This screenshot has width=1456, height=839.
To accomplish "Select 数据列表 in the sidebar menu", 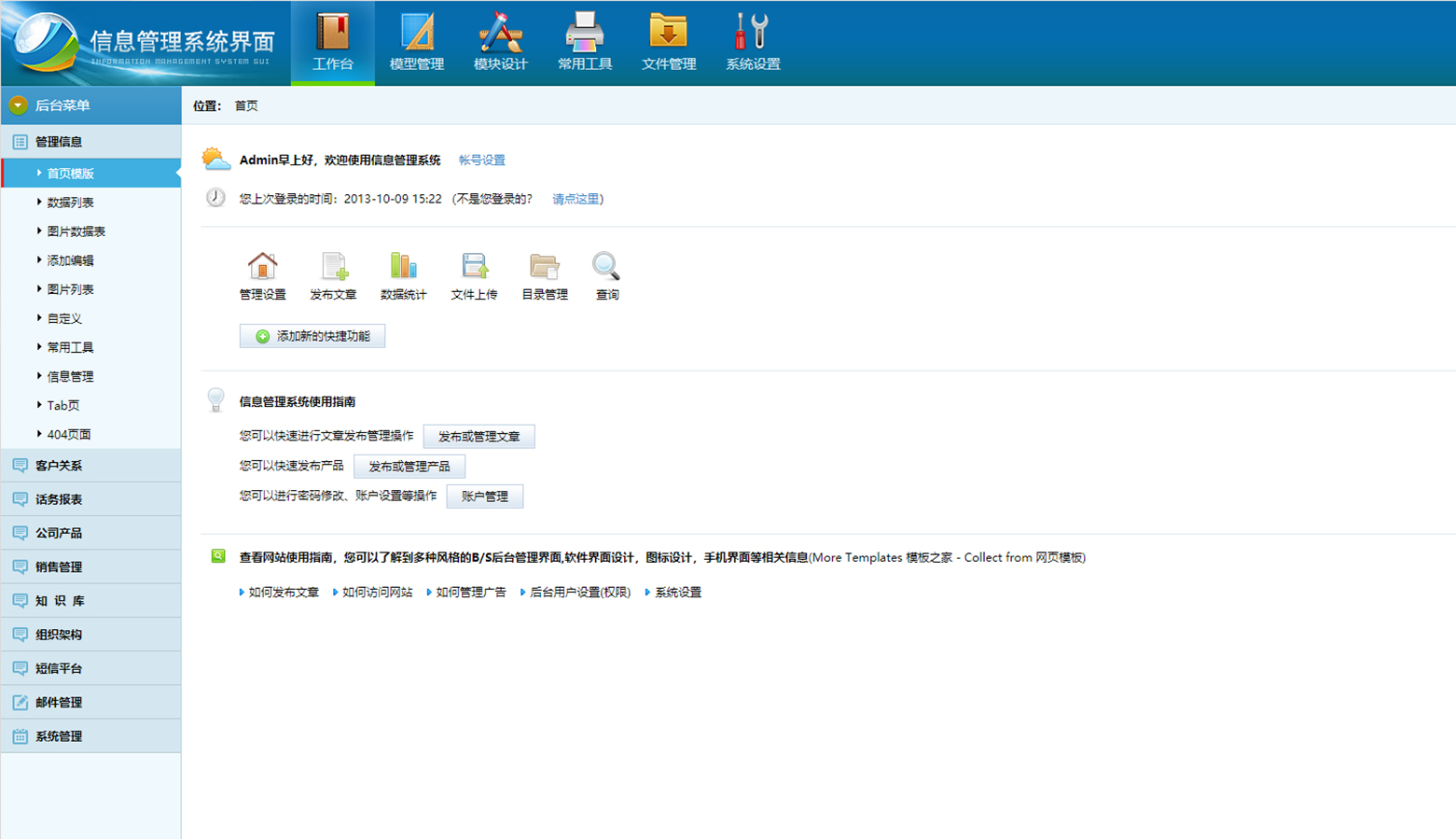I will [x=70, y=203].
